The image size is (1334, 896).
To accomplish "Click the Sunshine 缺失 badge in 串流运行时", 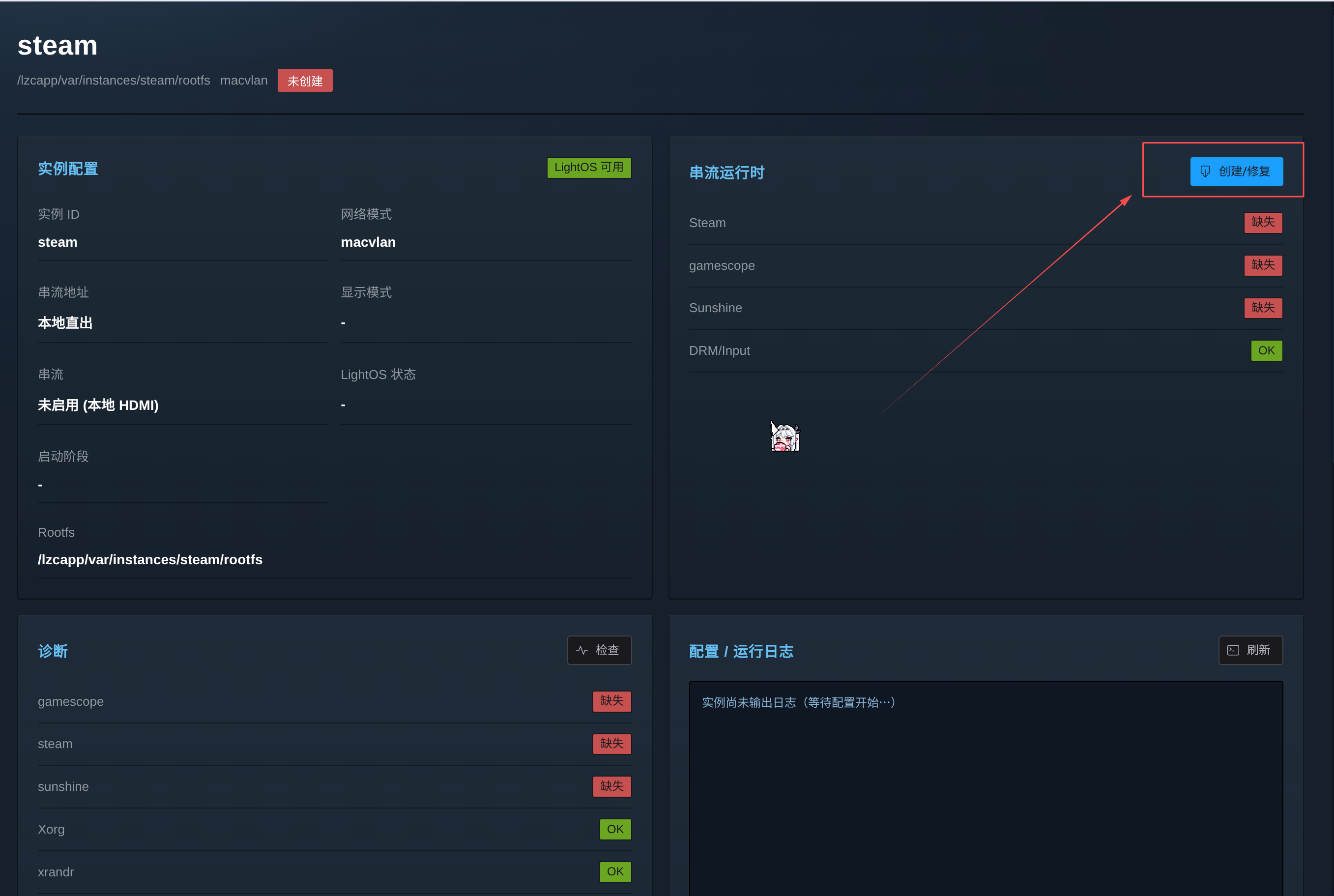I will 1263,308.
